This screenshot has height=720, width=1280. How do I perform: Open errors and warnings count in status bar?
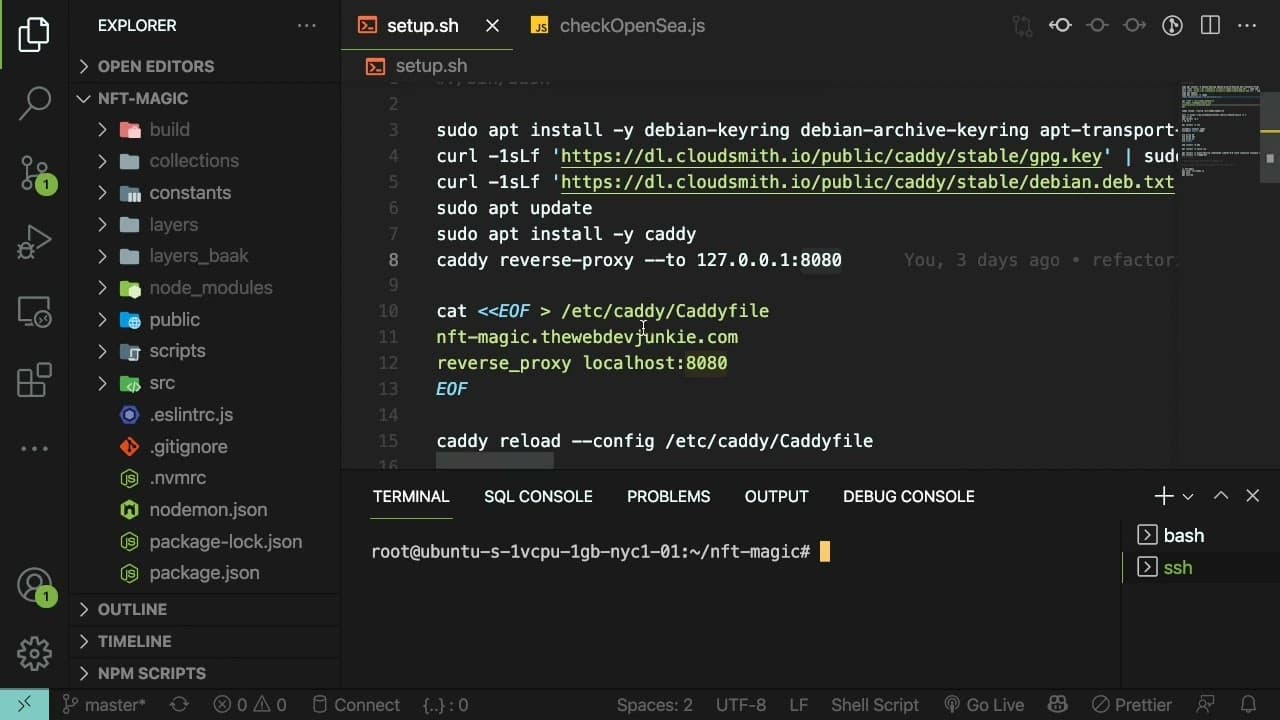(x=249, y=705)
